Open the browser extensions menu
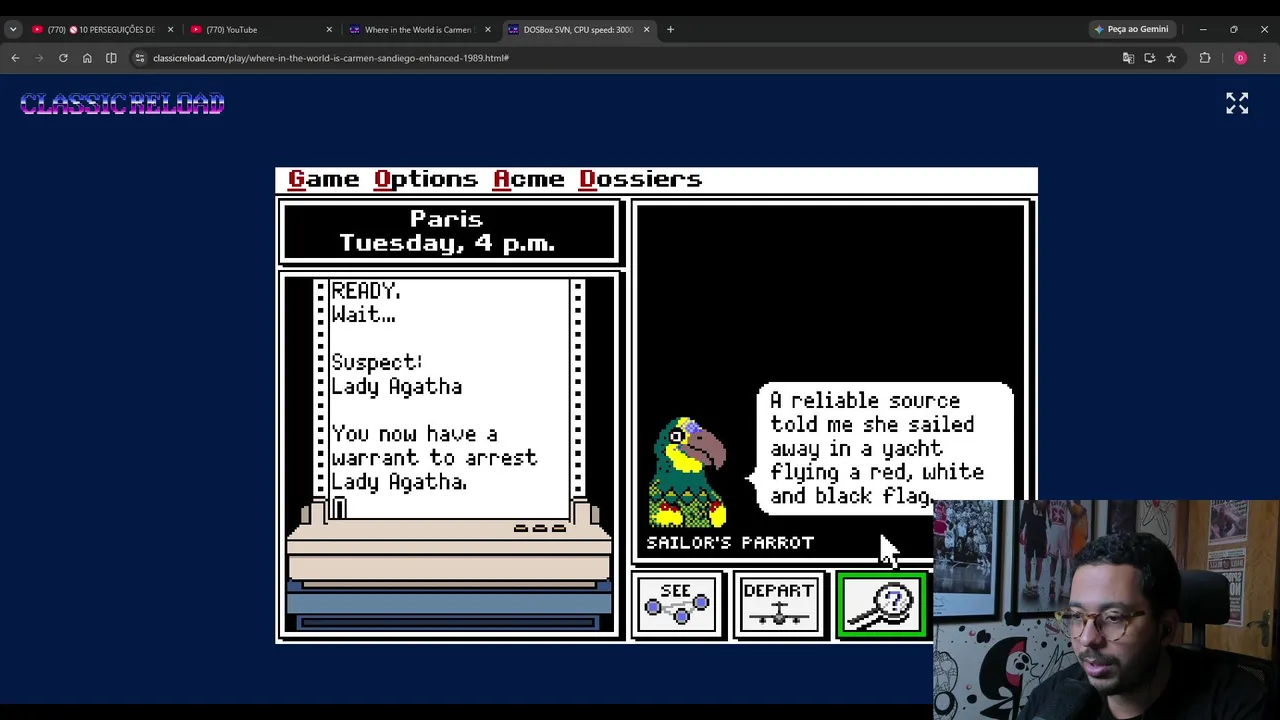Image resolution: width=1280 pixels, height=720 pixels. pos(1205,58)
